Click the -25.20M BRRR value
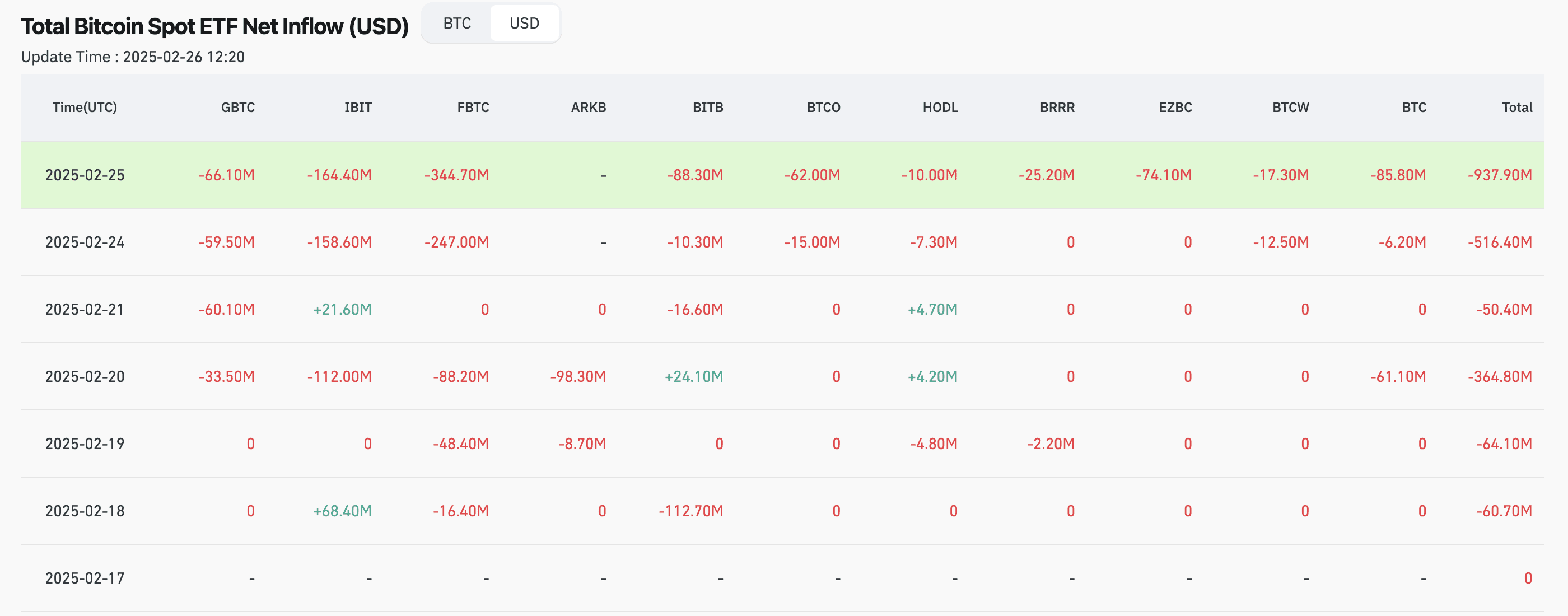This screenshot has width=1568, height=616. [1046, 175]
